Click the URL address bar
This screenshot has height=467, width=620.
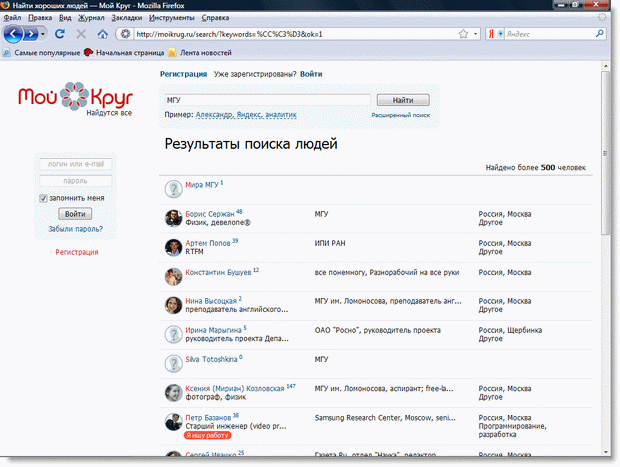(x=296, y=34)
